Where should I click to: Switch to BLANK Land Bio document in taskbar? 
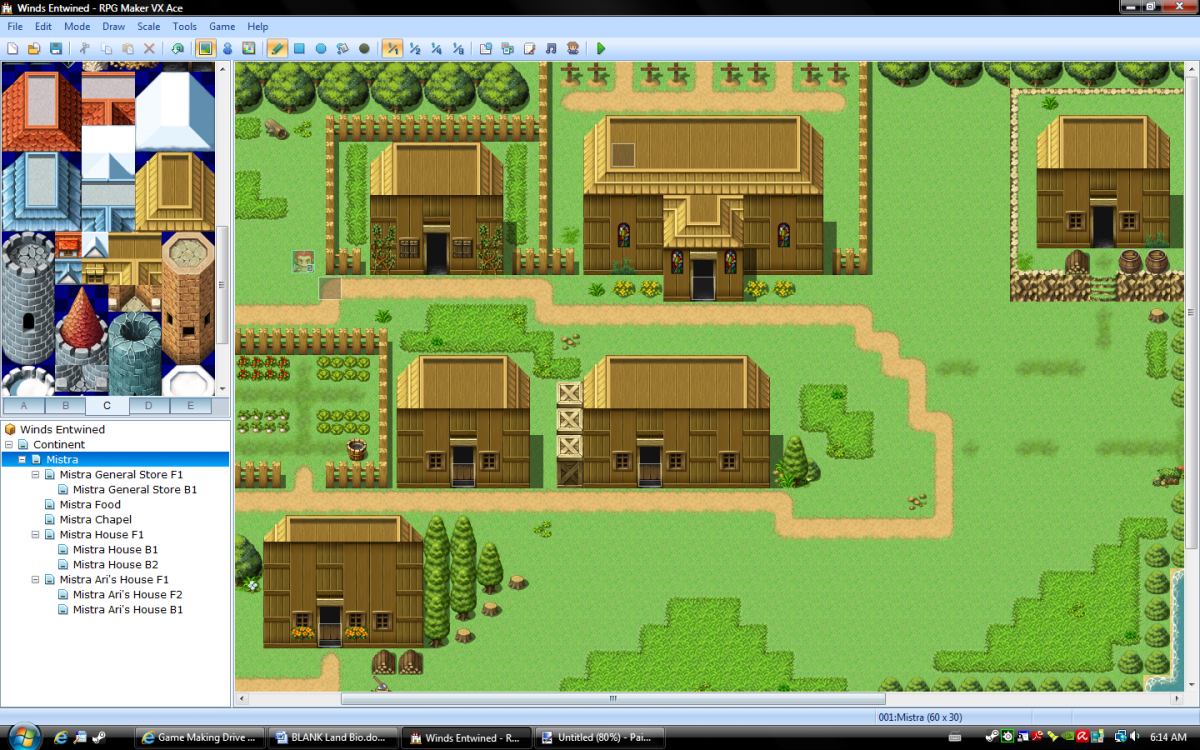coord(333,738)
